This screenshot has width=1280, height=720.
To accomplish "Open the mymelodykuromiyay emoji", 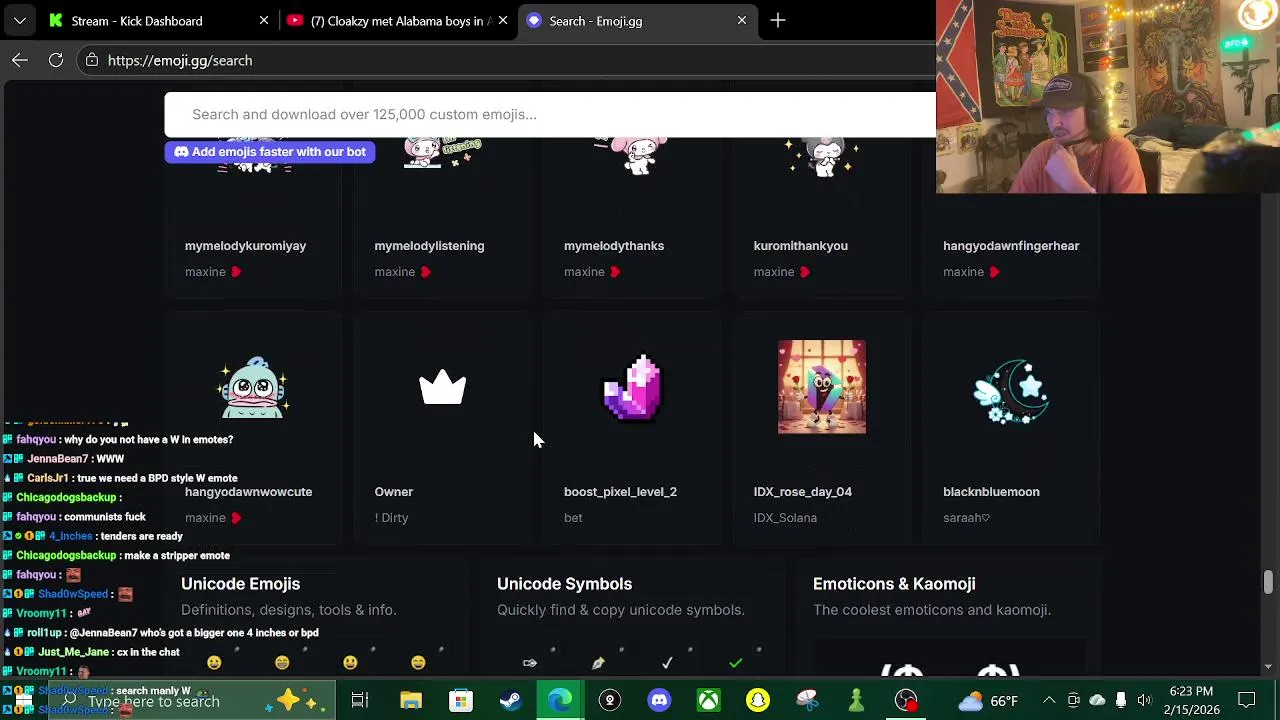I will (x=245, y=246).
